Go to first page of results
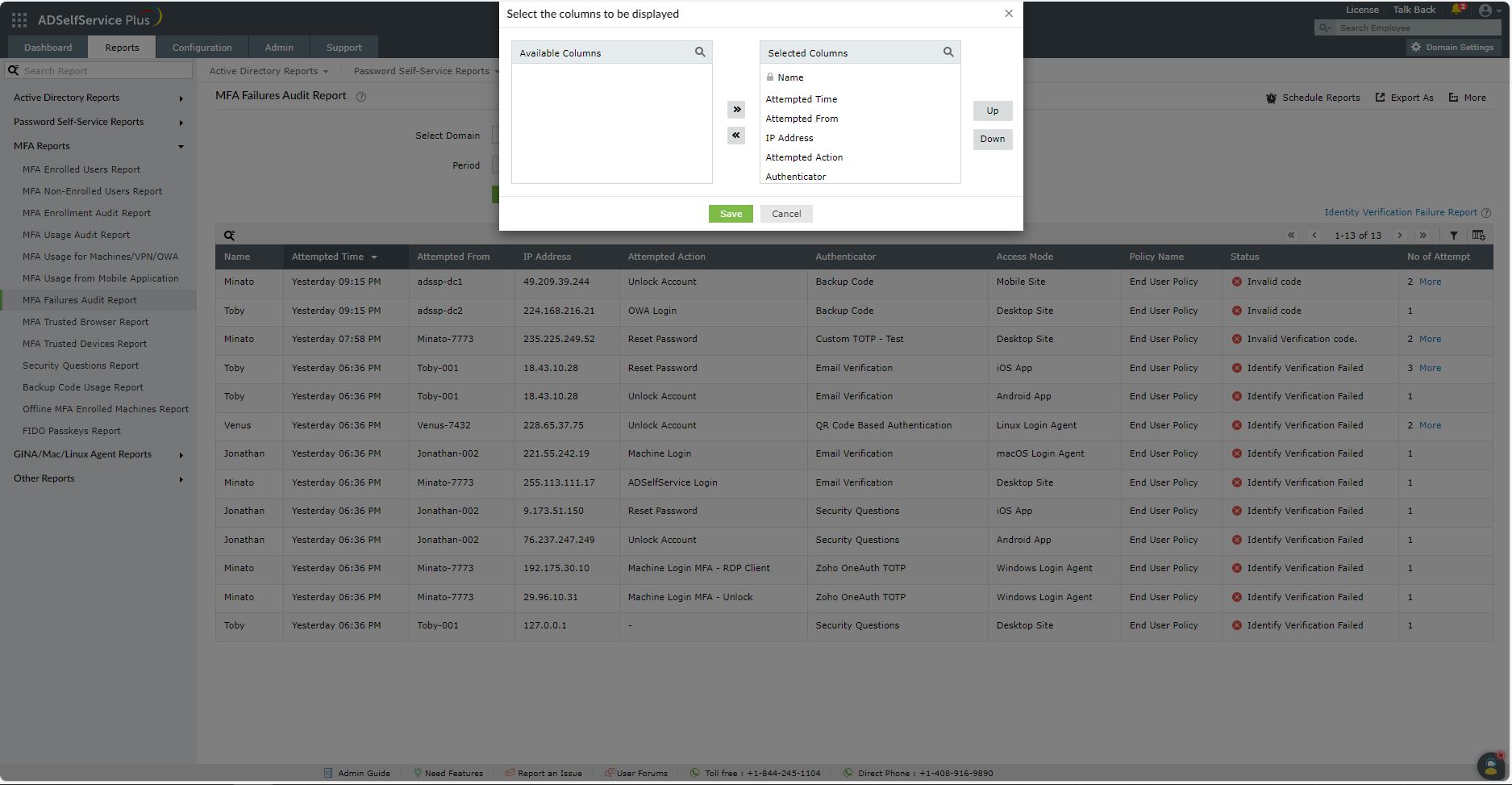The width and height of the screenshot is (1512, 785). (1291, 236)
